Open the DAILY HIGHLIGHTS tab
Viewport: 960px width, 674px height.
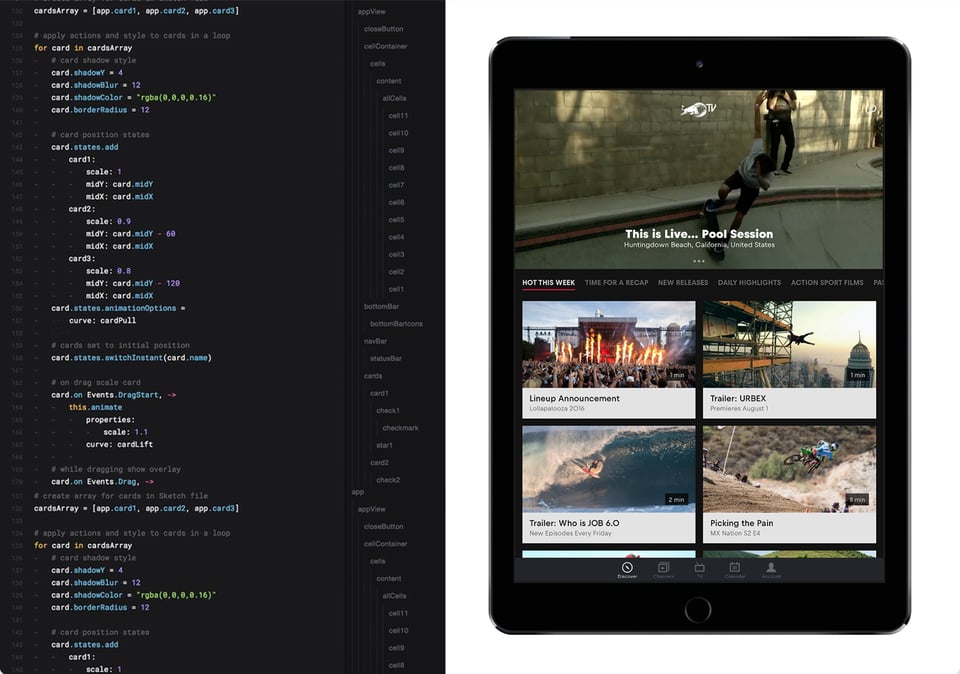[x=749, y=283]
